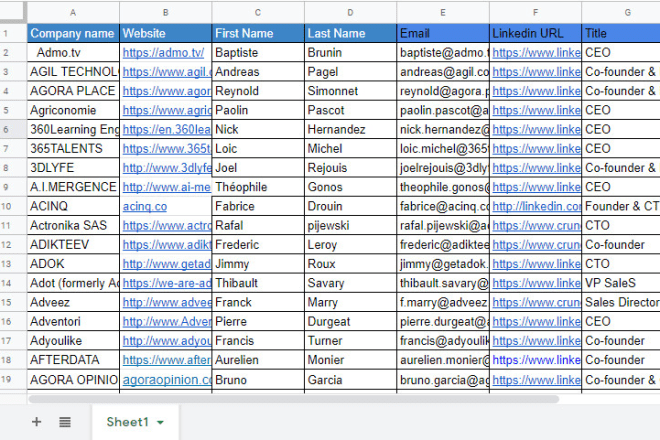
Task: Select the Website header cell
Action: [x=165, y=33]
